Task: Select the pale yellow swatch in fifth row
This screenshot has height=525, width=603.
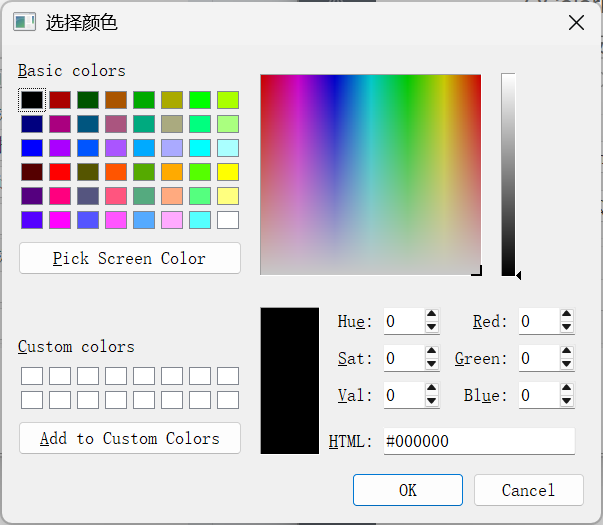Action: point(228,196)
